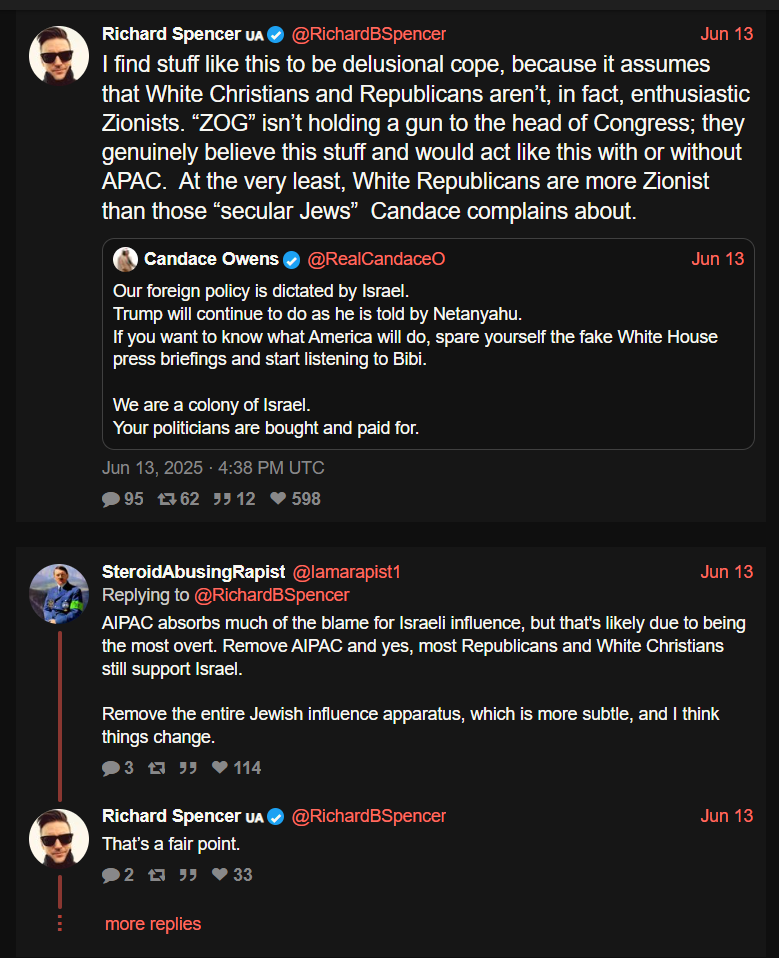Click Richard Spencer's avatar on the top post
This screenshot has width=779, height=958.
click(58, 55)
